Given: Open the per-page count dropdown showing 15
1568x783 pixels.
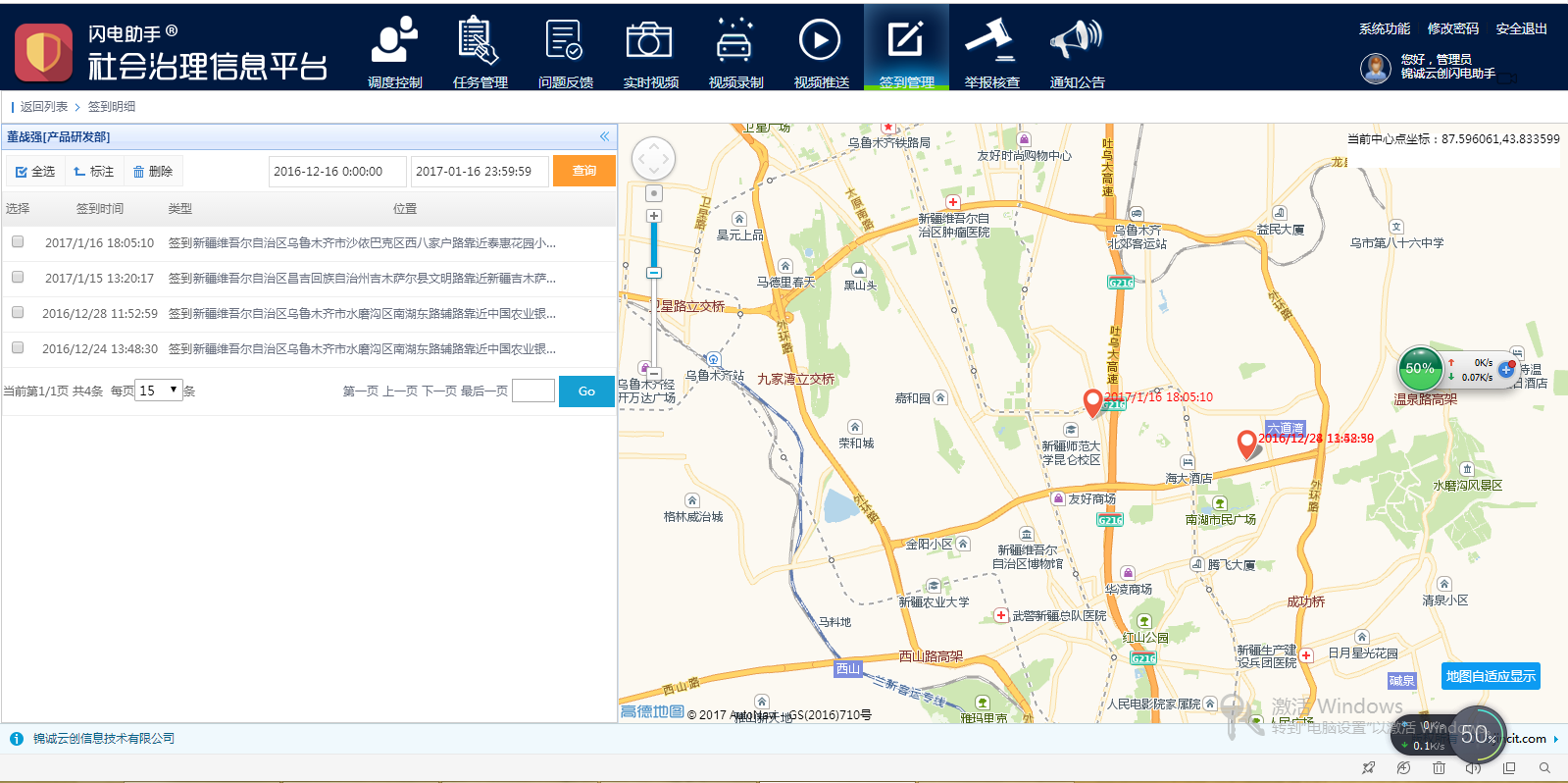Looking at the screenshot, I should (159, 391).
